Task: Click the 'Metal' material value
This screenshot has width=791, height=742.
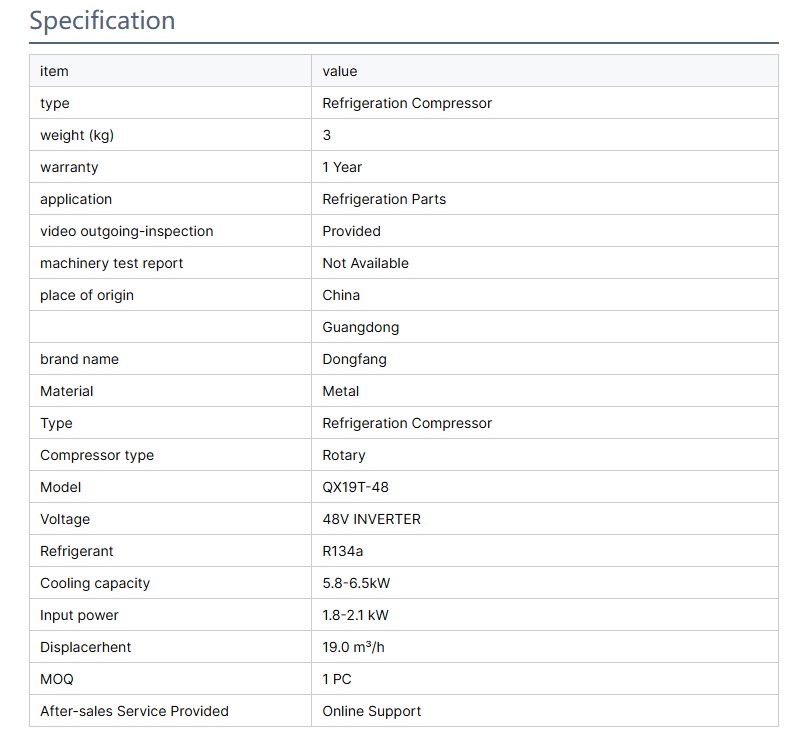Action: coord(341,391)
